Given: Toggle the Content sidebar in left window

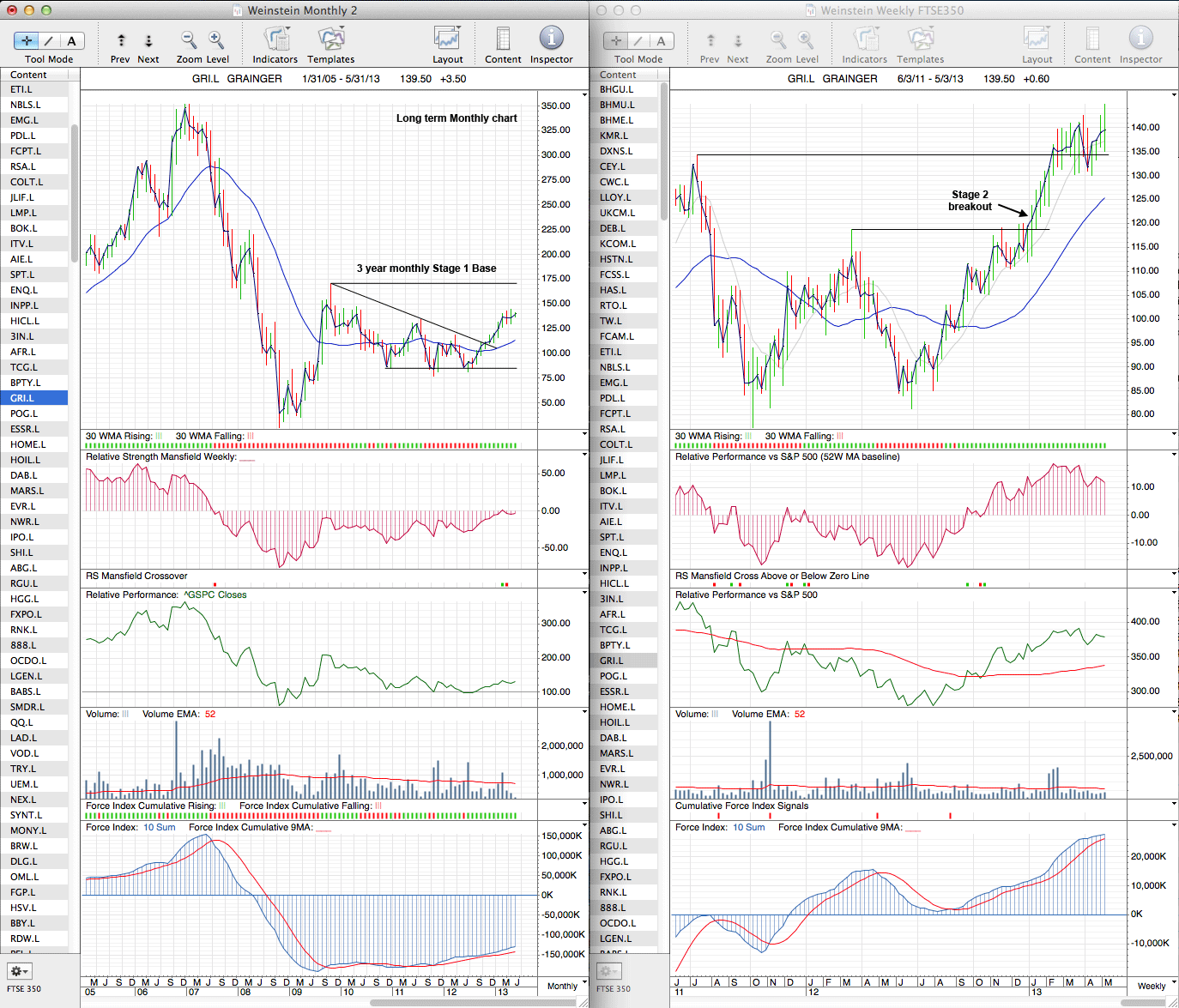Looking at the screenshot, I should click(503, 39).
